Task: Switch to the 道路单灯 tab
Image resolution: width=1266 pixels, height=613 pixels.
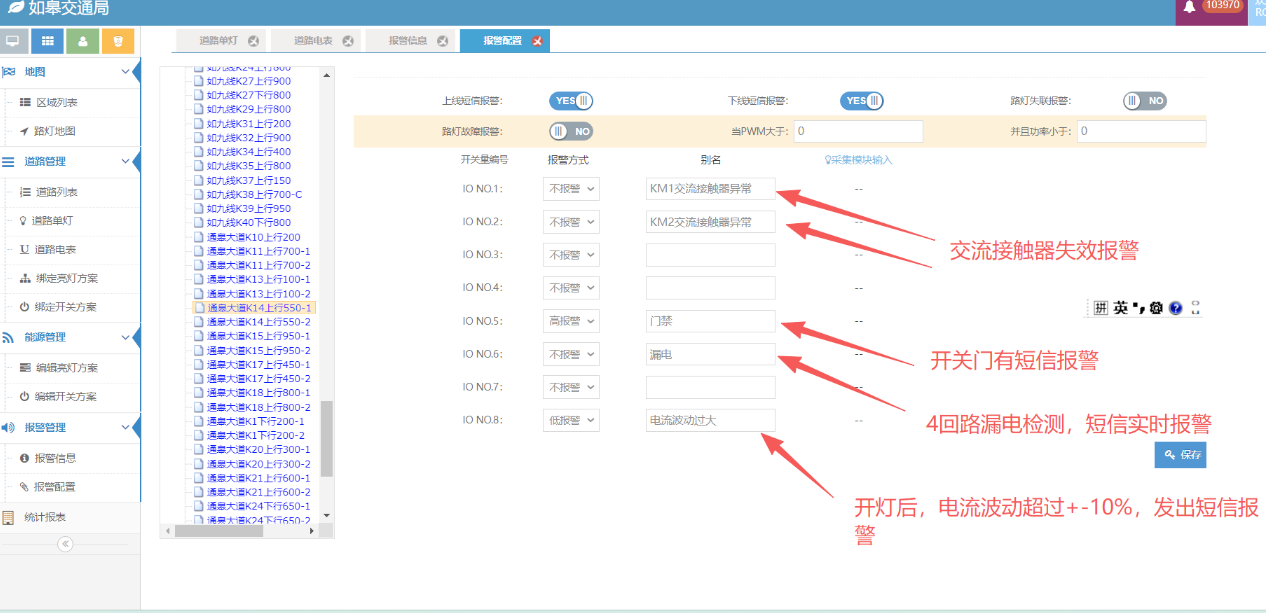Action: click(x=217, y=41)
